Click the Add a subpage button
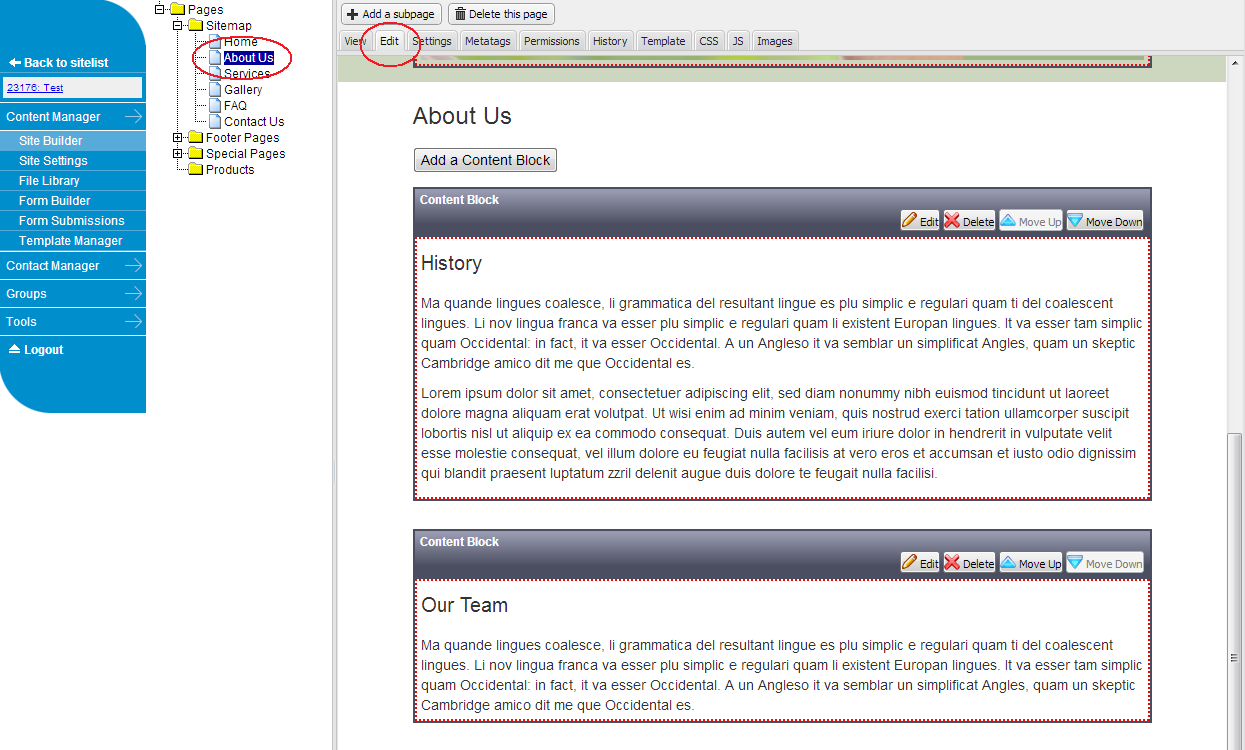 [391, 14]
